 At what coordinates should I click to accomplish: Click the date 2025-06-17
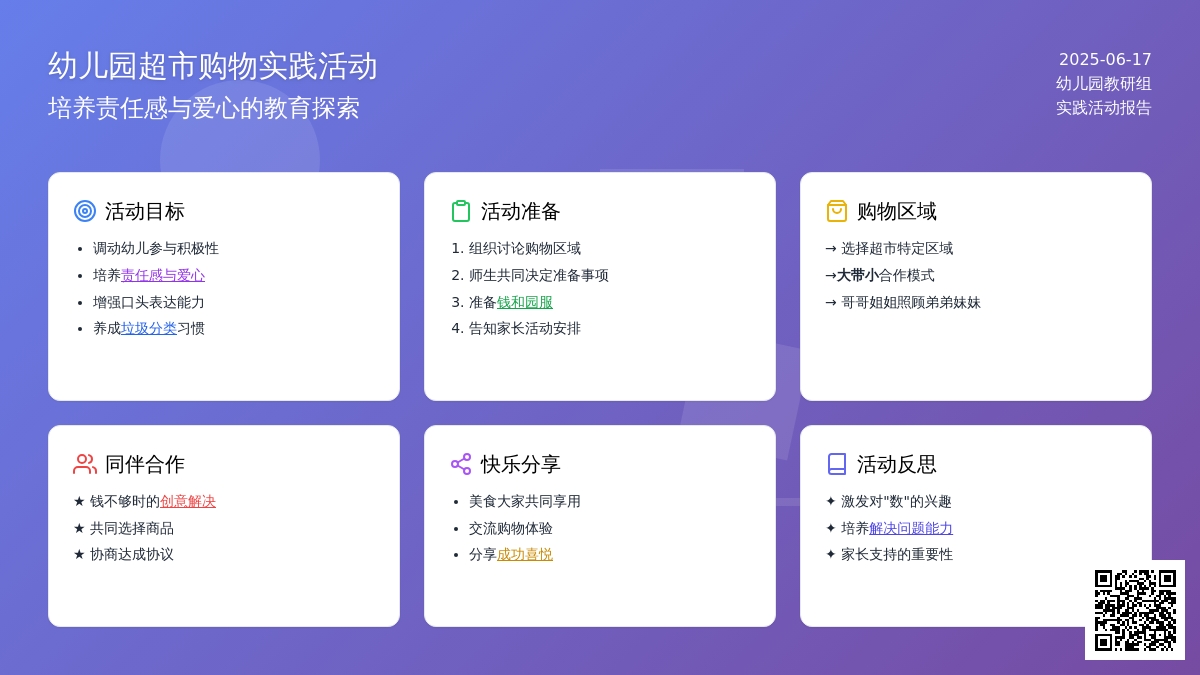click(1105, 59)
